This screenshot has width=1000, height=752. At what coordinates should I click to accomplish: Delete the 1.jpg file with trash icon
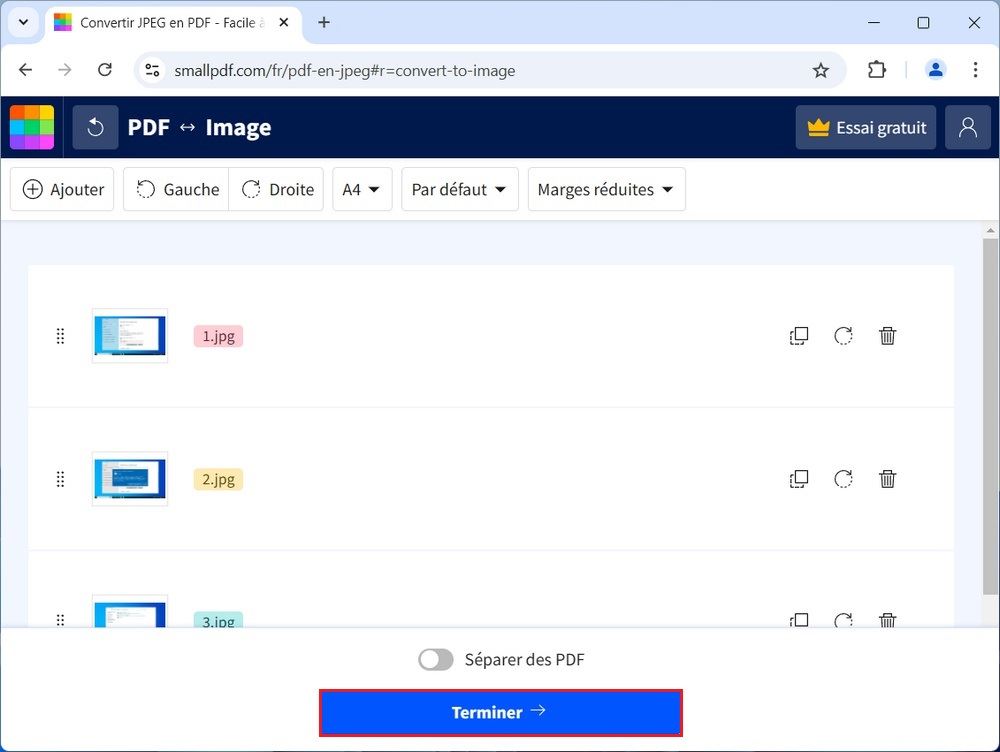(x=887, y=336)
